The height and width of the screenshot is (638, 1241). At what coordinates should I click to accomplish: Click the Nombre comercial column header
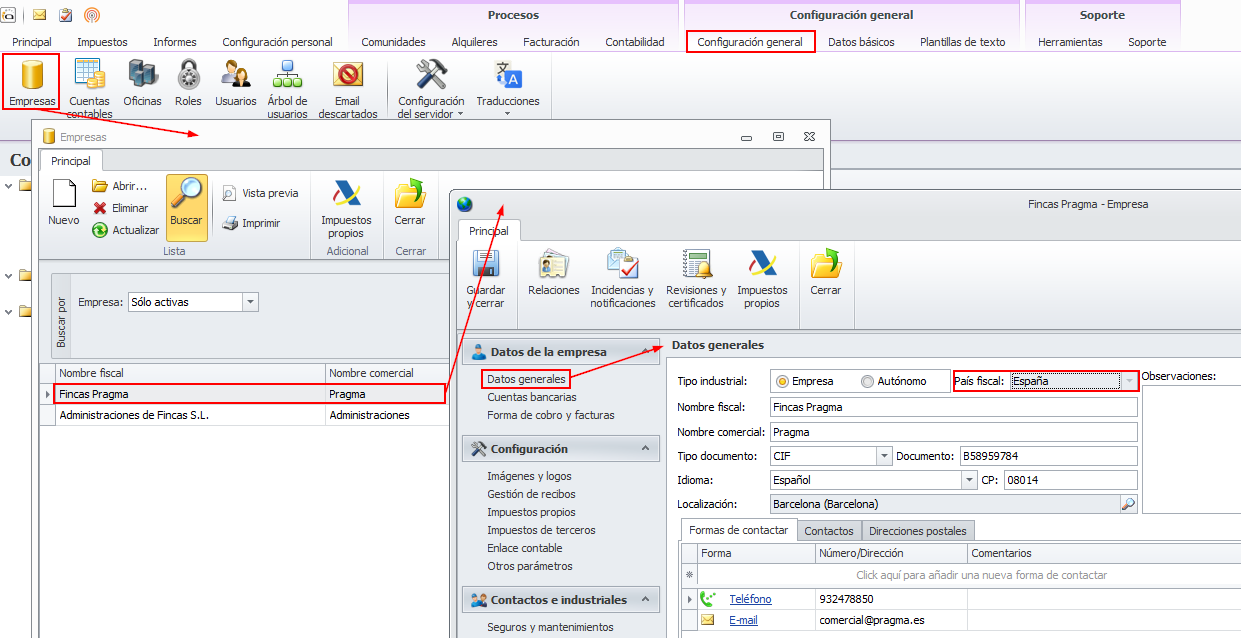coord(388,373)
